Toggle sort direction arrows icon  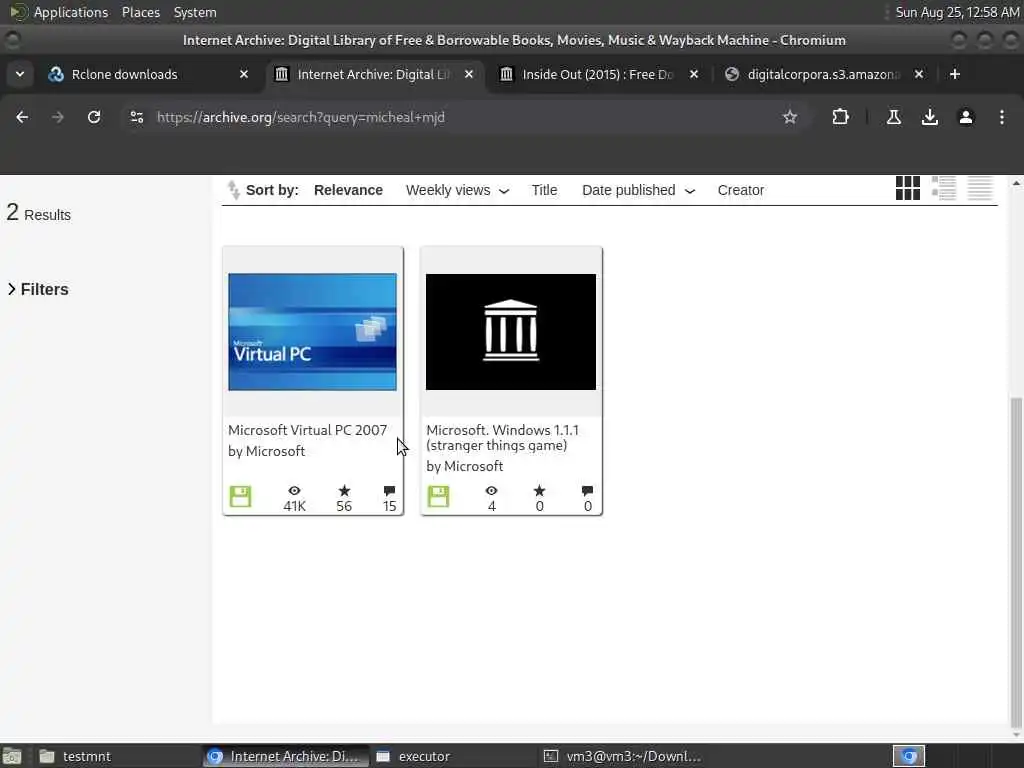click(233, 190)
